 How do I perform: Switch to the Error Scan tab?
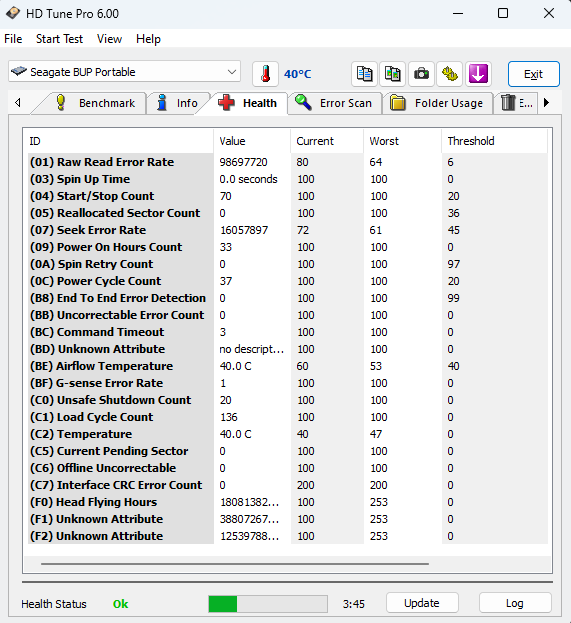click(335, 103)
